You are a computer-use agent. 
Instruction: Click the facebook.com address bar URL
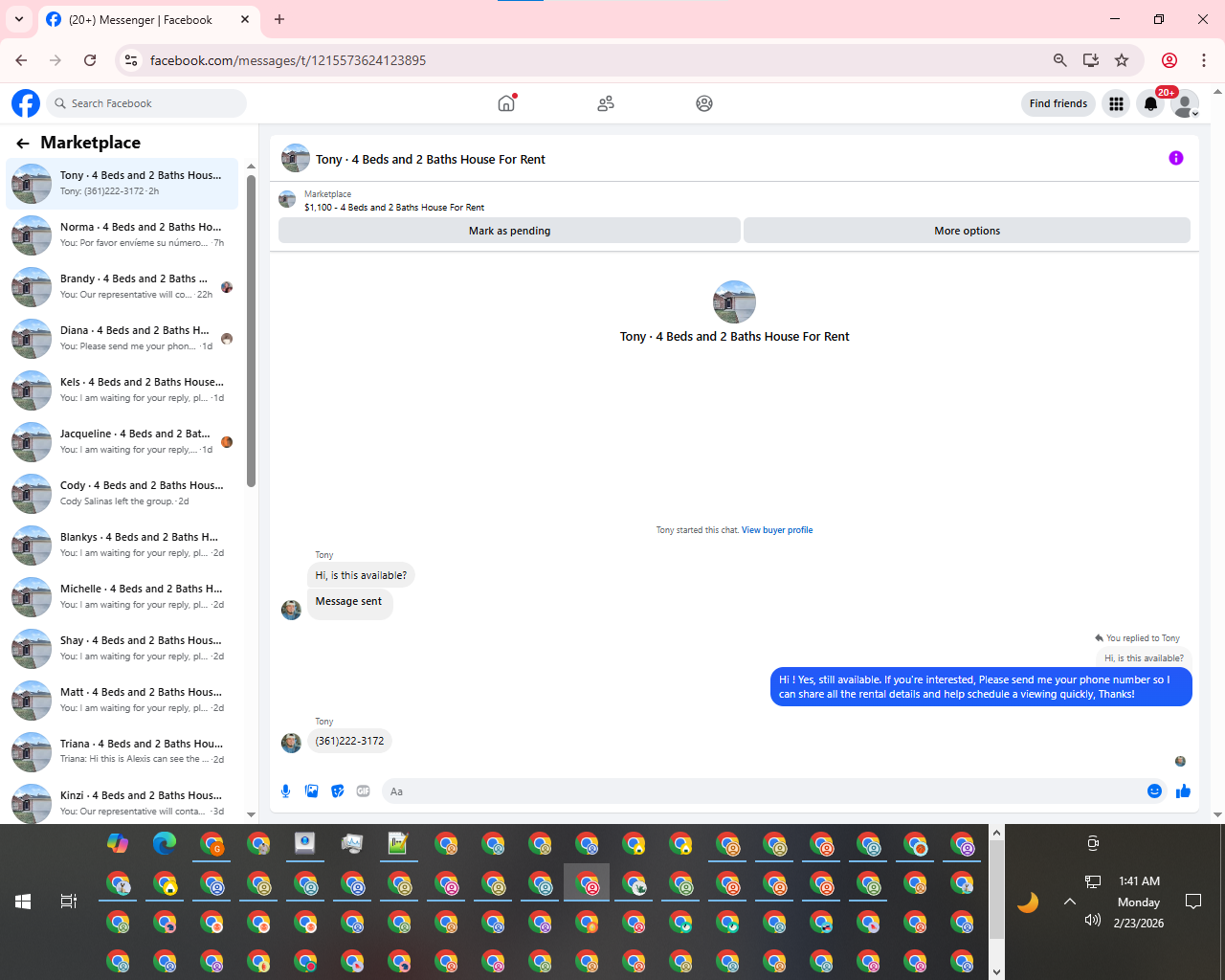click(288, 60)
